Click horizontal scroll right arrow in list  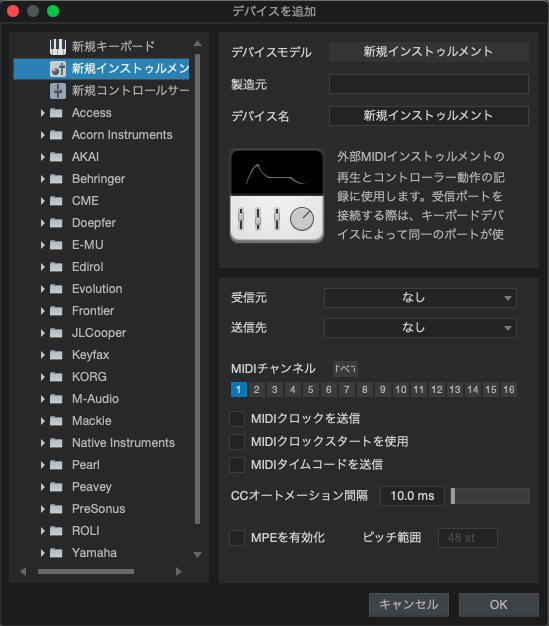click(178, 572)
